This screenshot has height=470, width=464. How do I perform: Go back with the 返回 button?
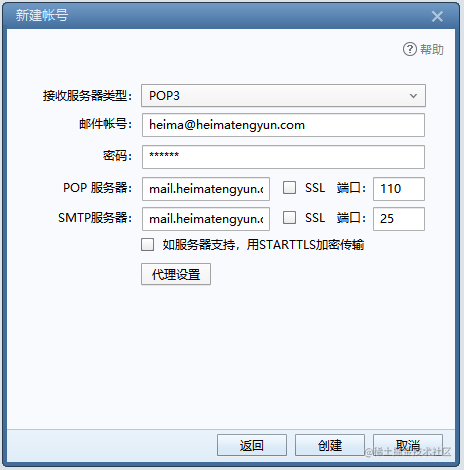[252, 445]
